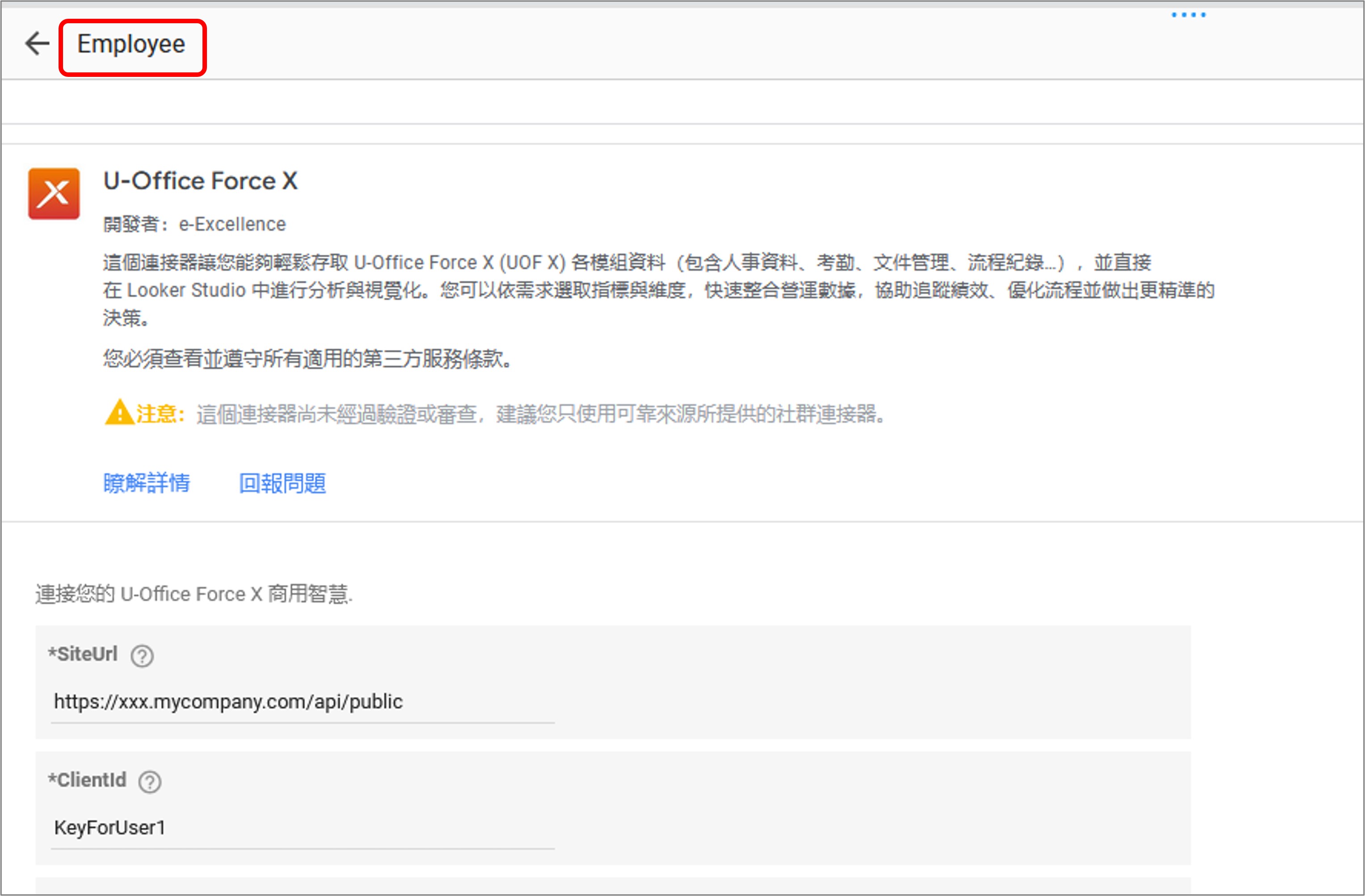Click the *SiteUrl field label
The height and width of the screenshot is (896, 1365).
coord(83,654)
